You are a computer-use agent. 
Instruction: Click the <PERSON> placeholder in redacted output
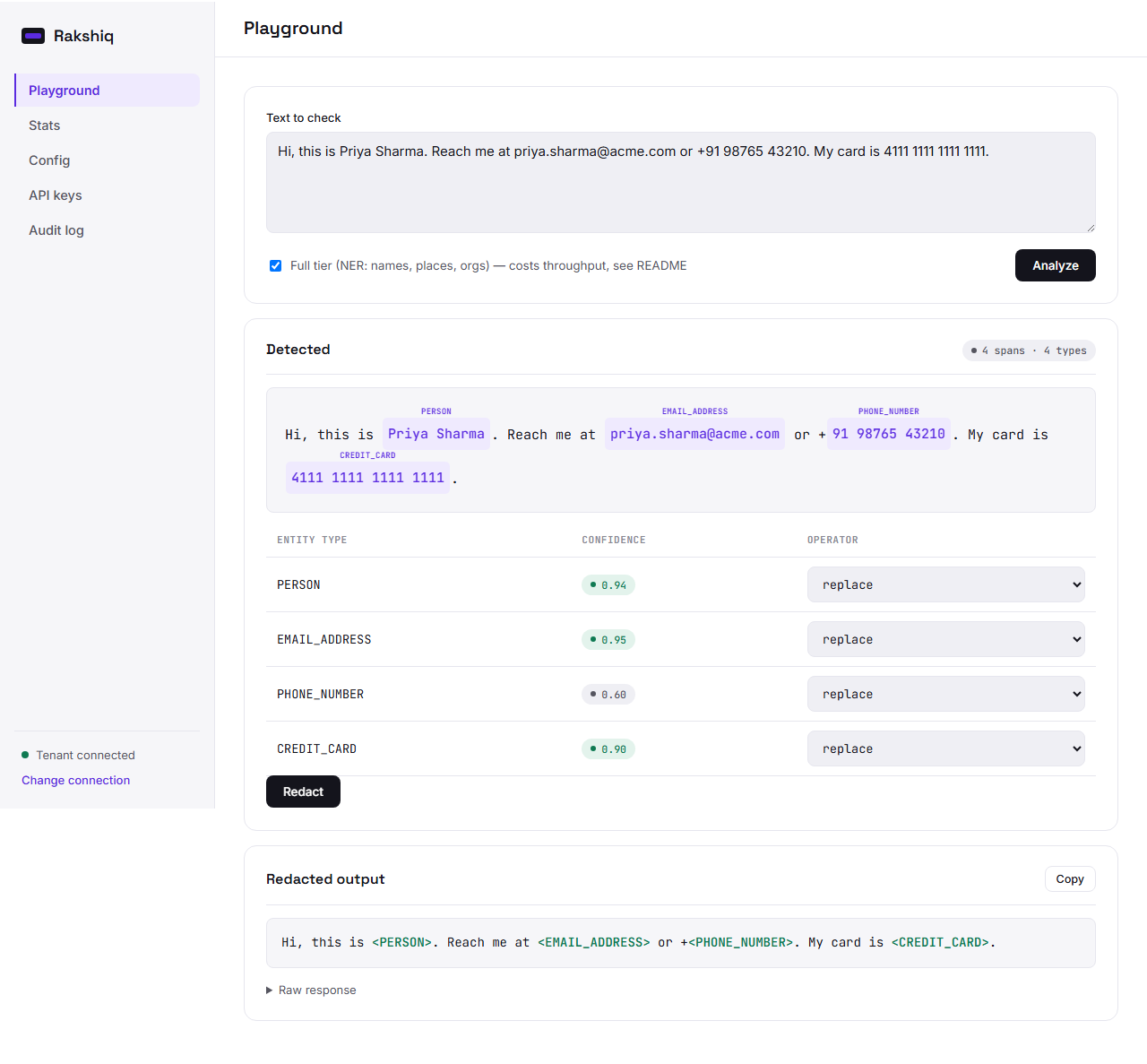click(x=401, y=943)
